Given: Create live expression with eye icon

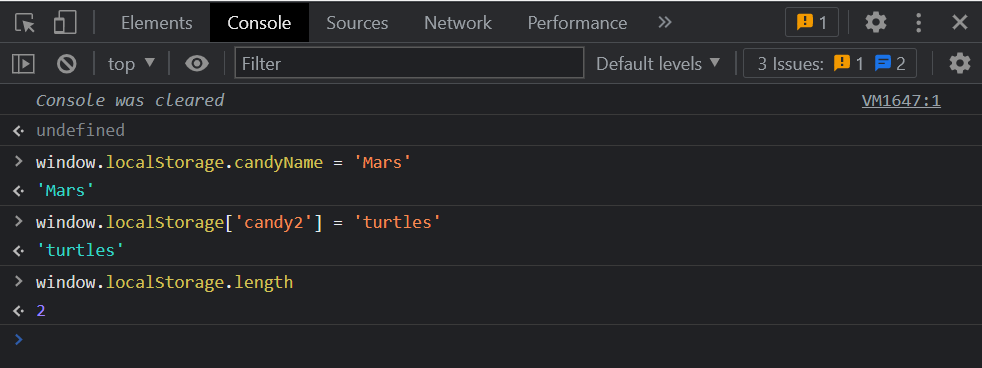Looking at the screenshot, I should pyautogui.click(x=197, y=63).
